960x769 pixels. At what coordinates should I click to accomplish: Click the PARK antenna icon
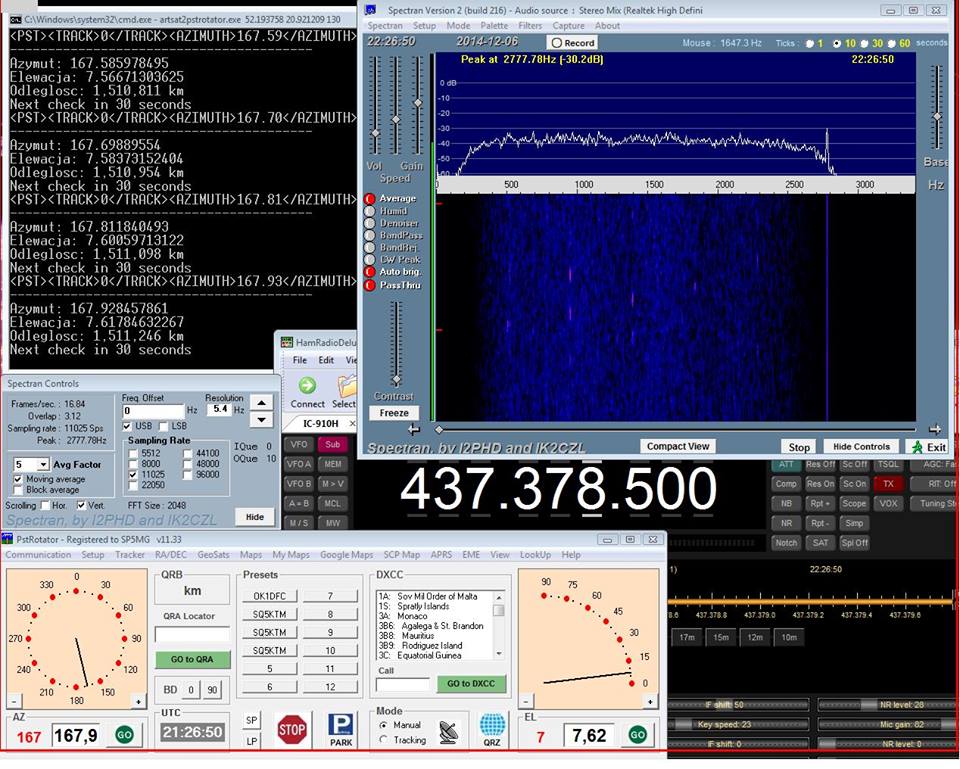(341, 727)
